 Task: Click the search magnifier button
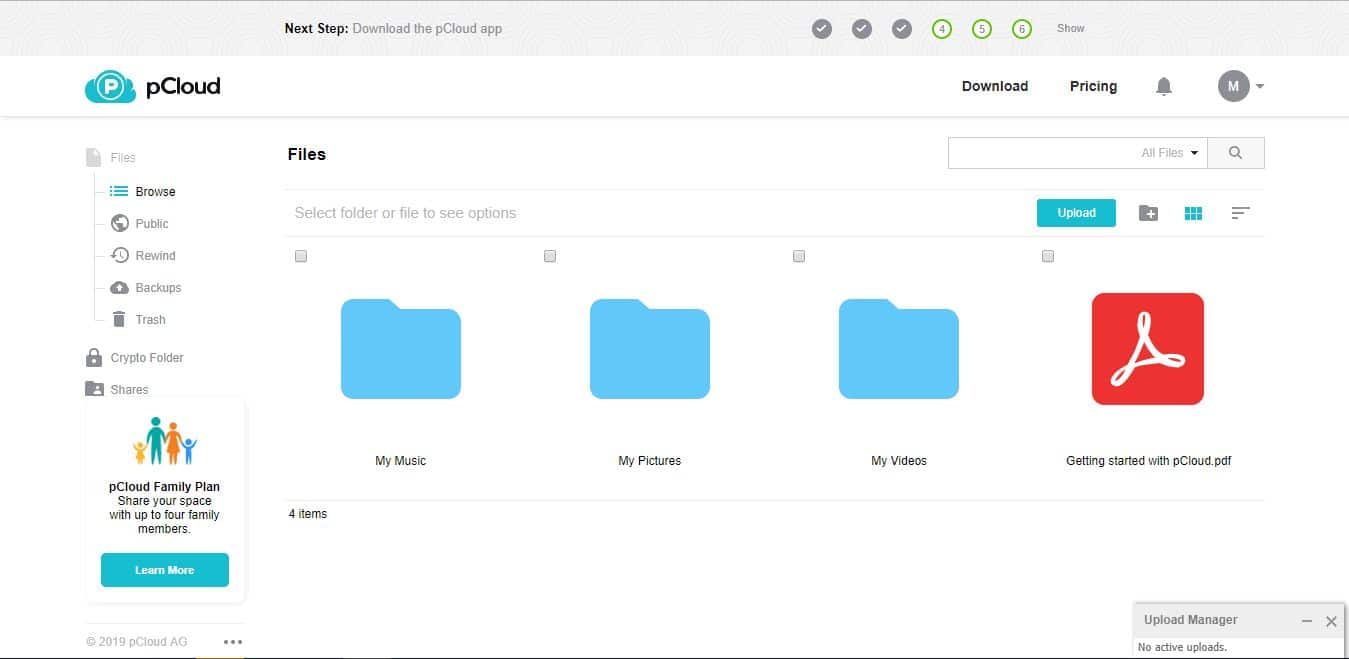coord(1235,153)
